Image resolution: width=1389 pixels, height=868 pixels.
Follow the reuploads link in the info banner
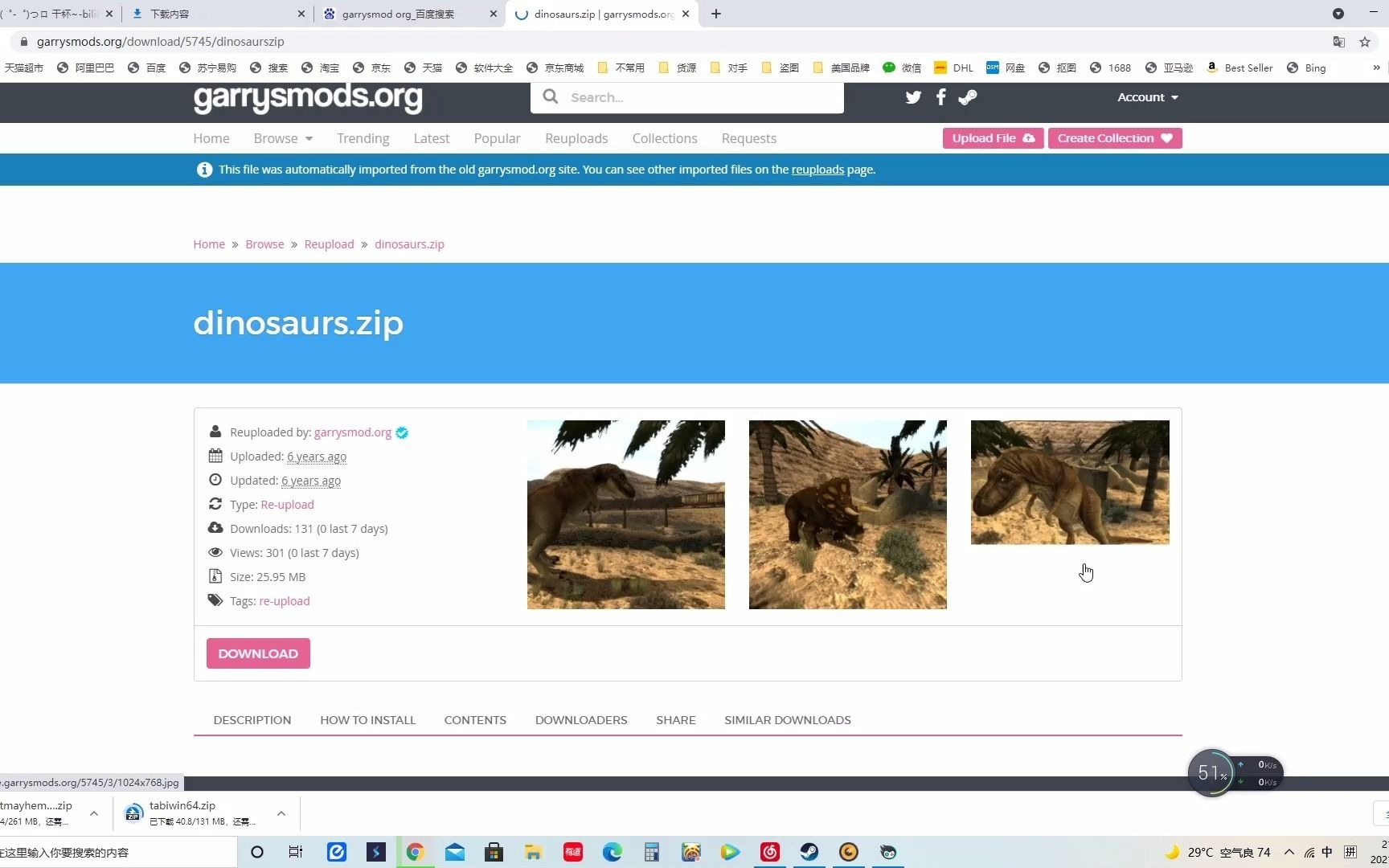(817, 170)
